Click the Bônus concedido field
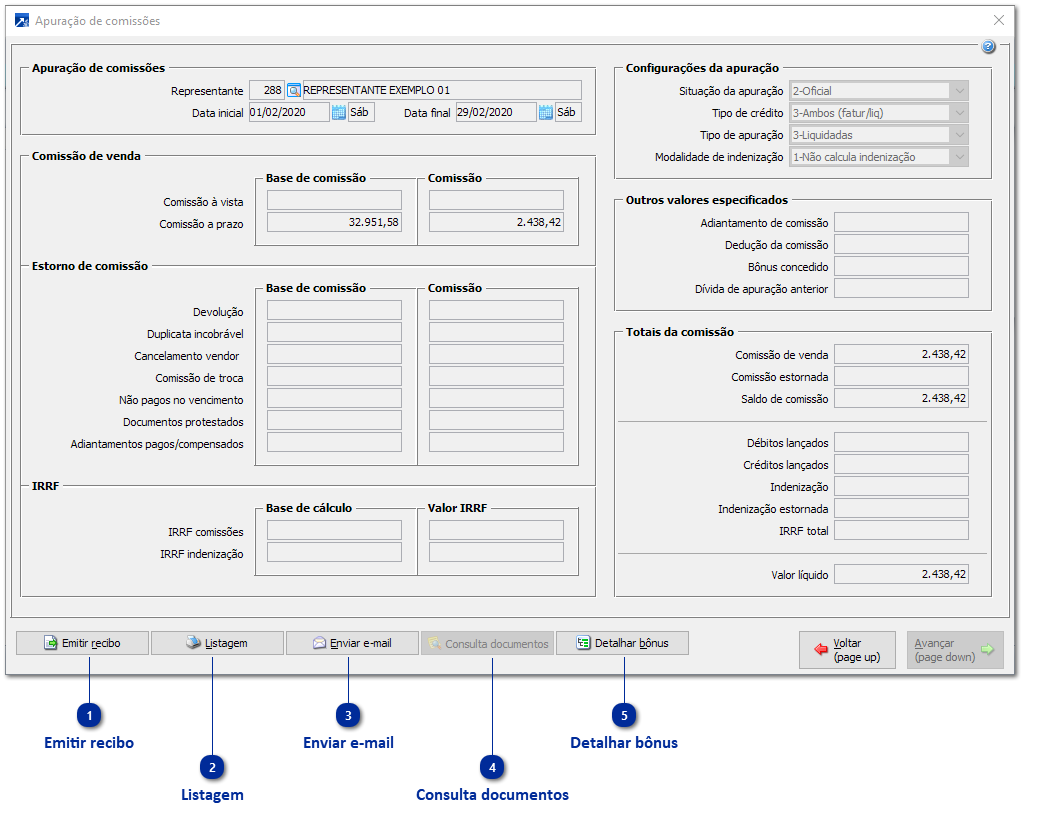This screenshot has width=1038, height=821. click(901, 267)
